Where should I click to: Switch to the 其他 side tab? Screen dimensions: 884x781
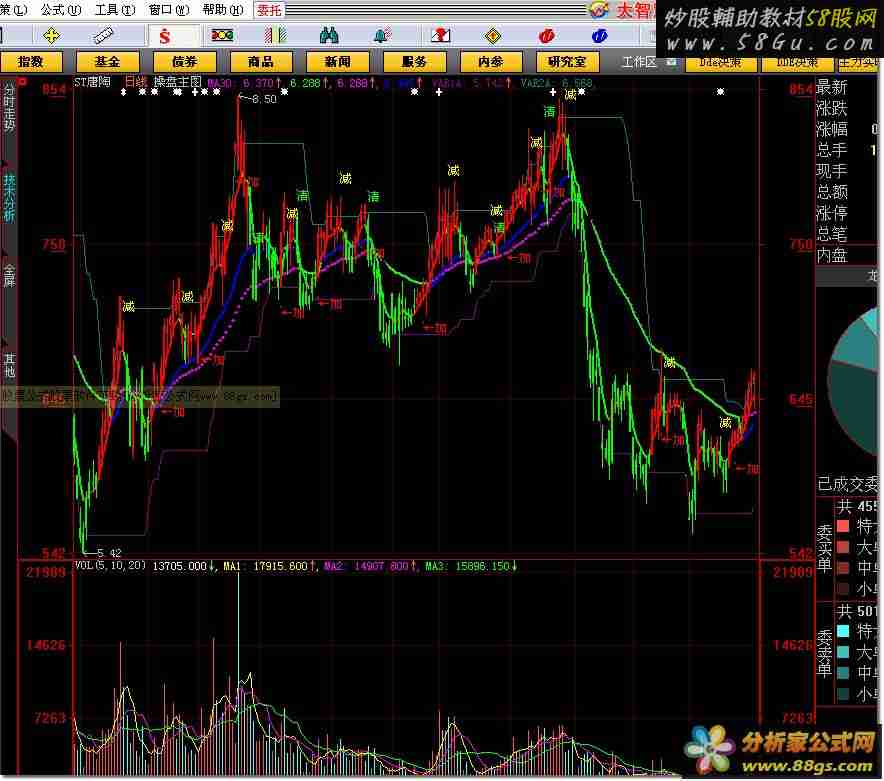point(9,365)
